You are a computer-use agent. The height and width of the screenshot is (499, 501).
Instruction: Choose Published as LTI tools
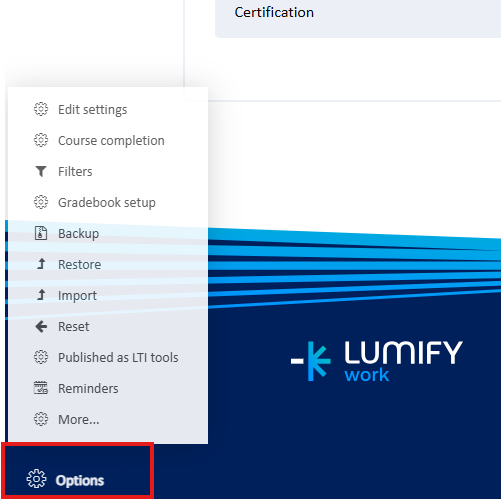click(x=118, y=357)
